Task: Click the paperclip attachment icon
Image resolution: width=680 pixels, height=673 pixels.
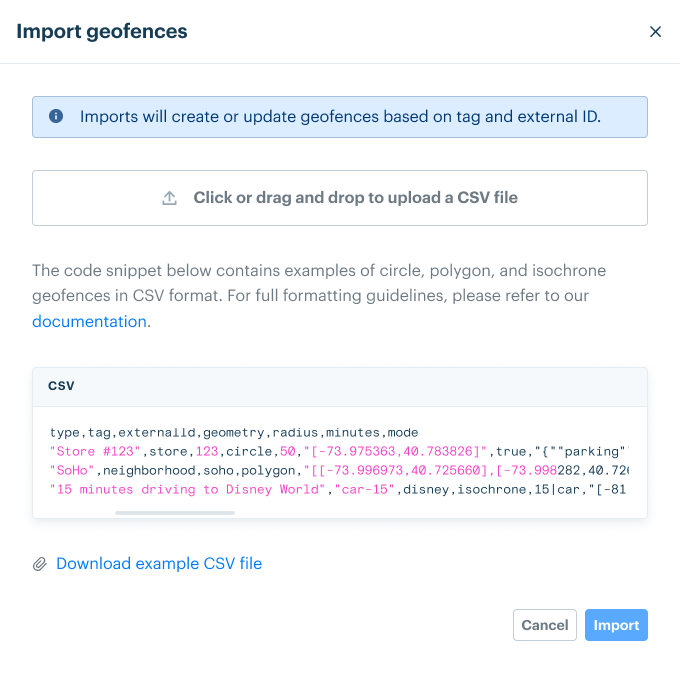Action: pos(40,564)
